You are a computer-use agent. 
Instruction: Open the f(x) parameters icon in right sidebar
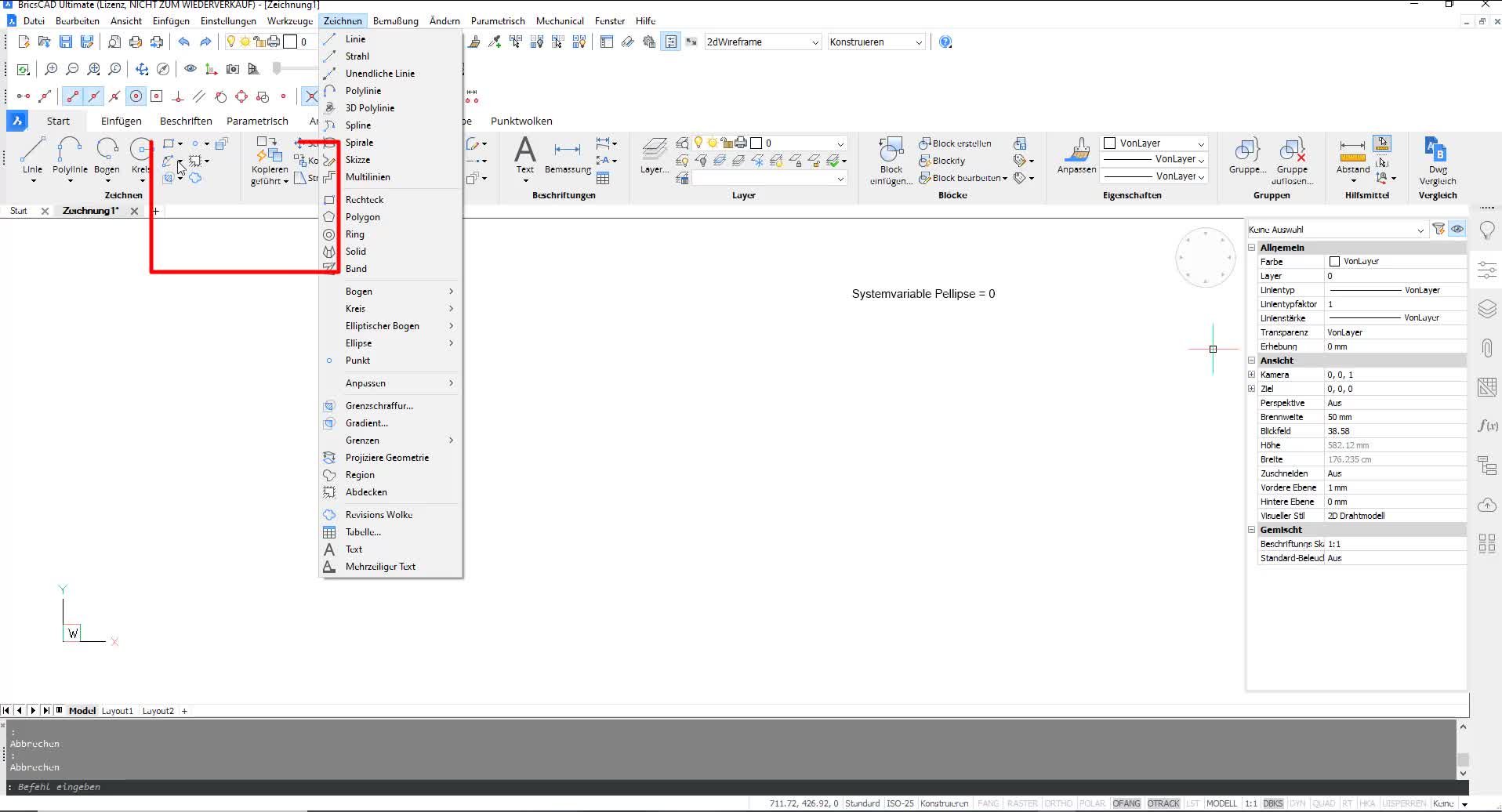point(1487,426)
